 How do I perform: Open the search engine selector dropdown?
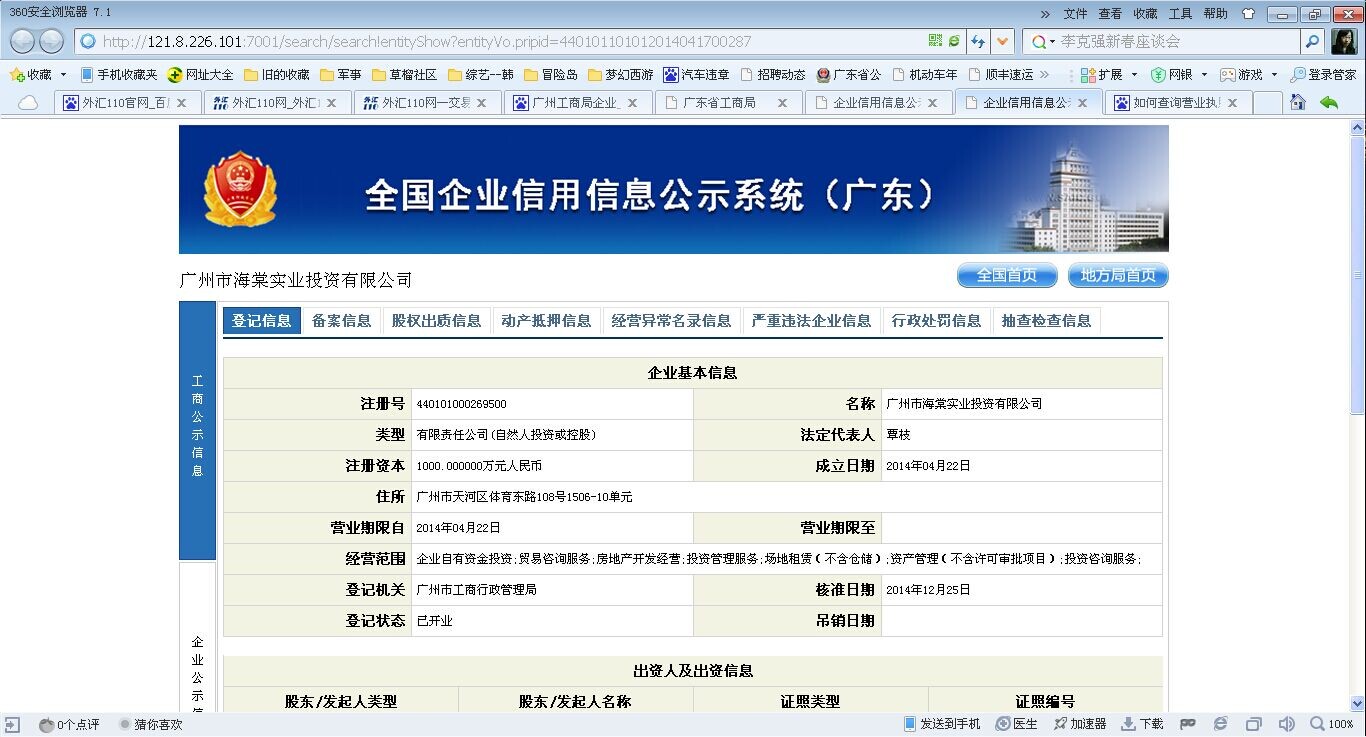1041,41
